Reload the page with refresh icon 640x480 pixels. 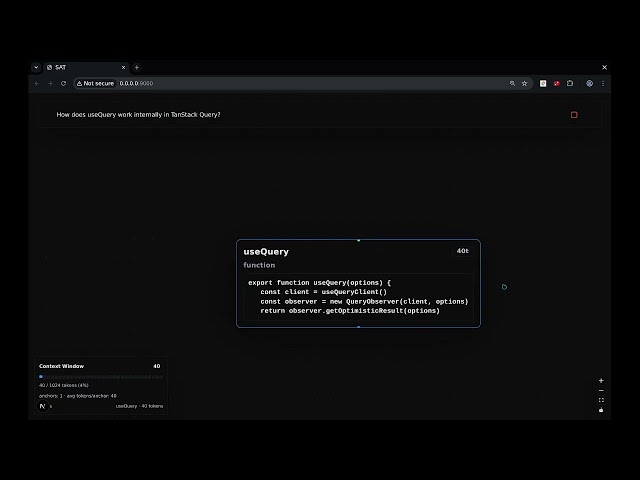(63, 83)
